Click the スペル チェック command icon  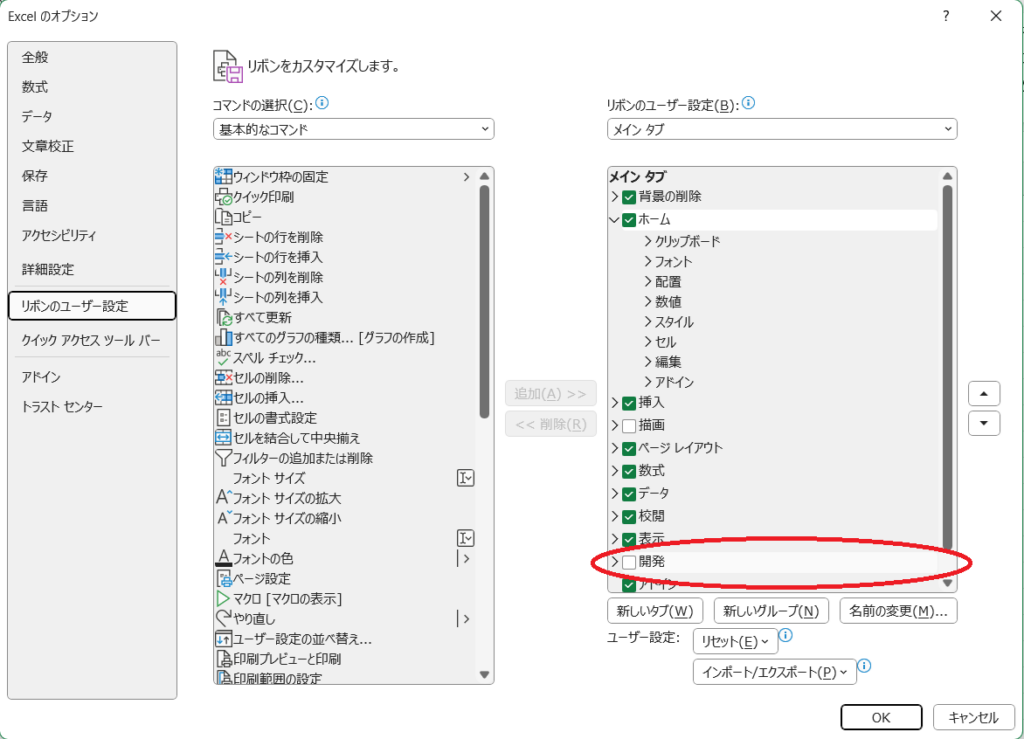[x=223, y=357]
